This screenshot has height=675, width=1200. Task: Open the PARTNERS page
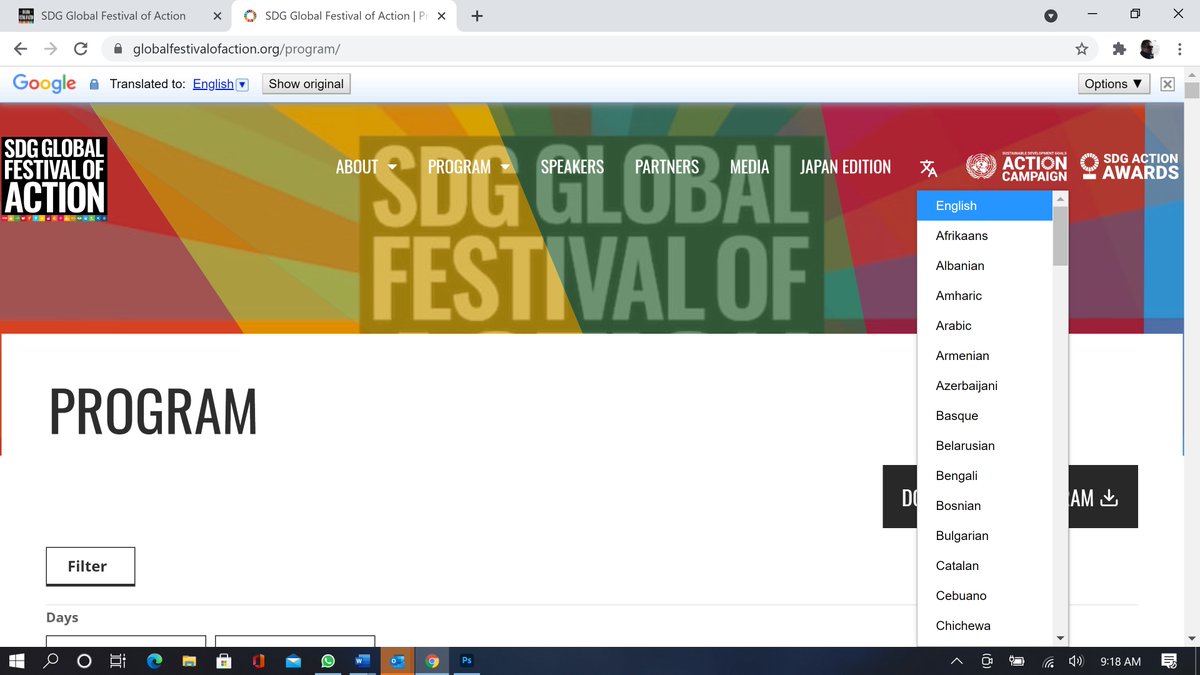[x=667, y=167]
